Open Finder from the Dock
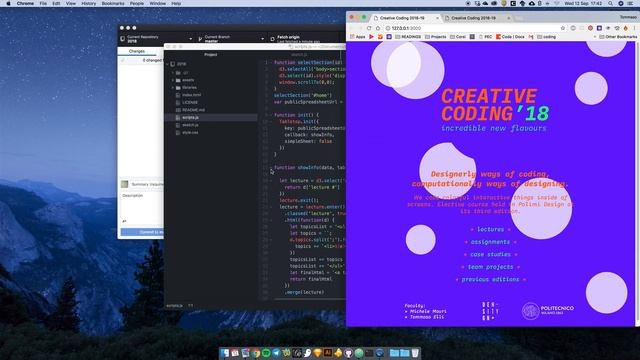Viewport: 640px width, 360px height. pyautogui.click(x=225, y=353)
